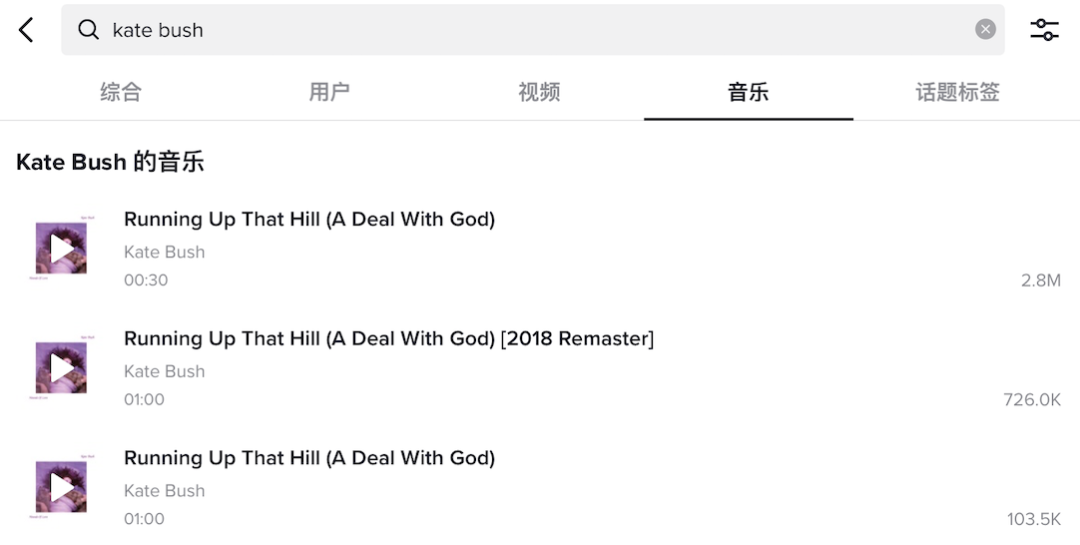1080x545 pixels.
Task: Play the first Running Up That Hill track
Action: (61, 248)
